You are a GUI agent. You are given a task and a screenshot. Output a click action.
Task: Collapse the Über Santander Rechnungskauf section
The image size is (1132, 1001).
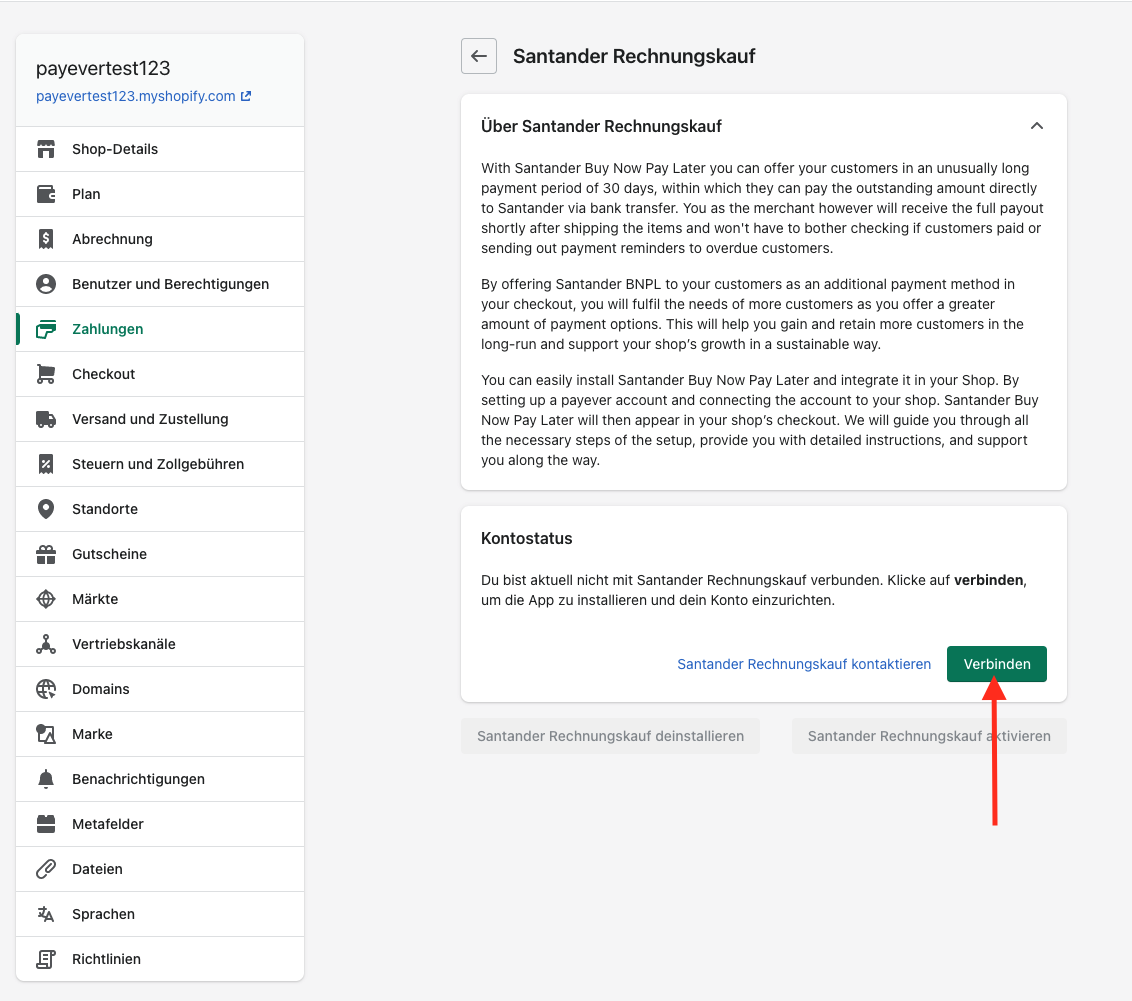(x=1037, y=126)
